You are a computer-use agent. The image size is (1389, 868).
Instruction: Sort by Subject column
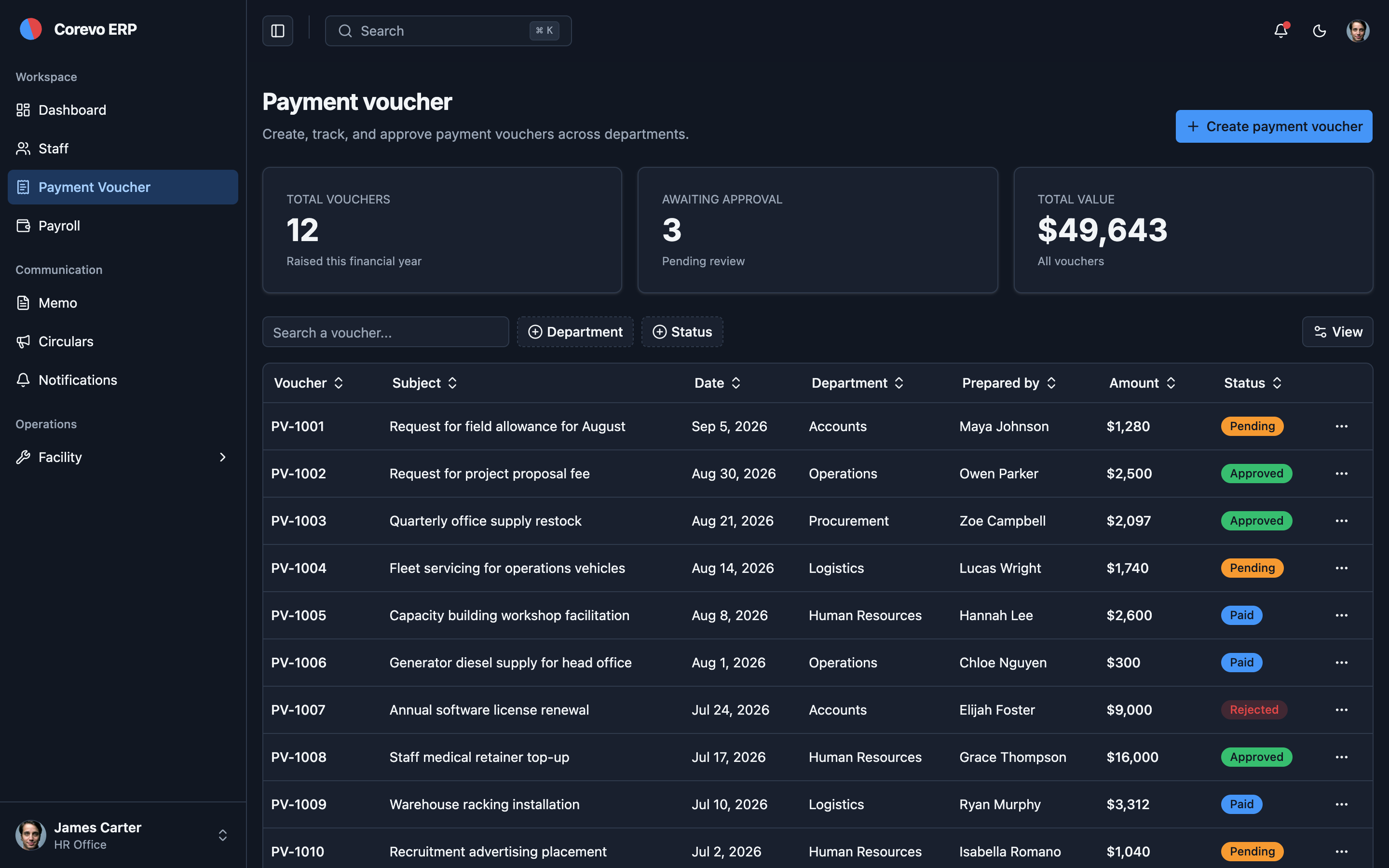(x=425, y=383)
